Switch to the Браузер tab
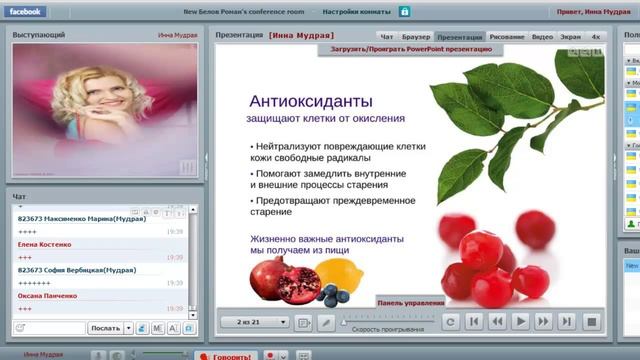Image resolution: width=640 pixels, height=360 pixels. tap(416, 37)
